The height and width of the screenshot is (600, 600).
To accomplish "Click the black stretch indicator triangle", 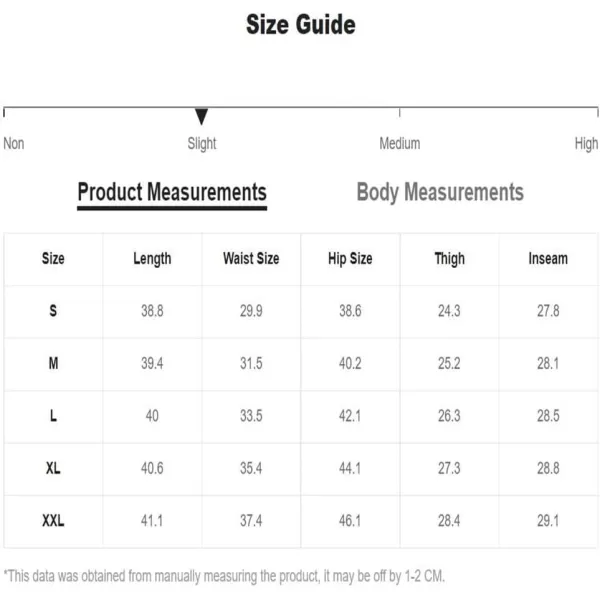I will [201, 116].
